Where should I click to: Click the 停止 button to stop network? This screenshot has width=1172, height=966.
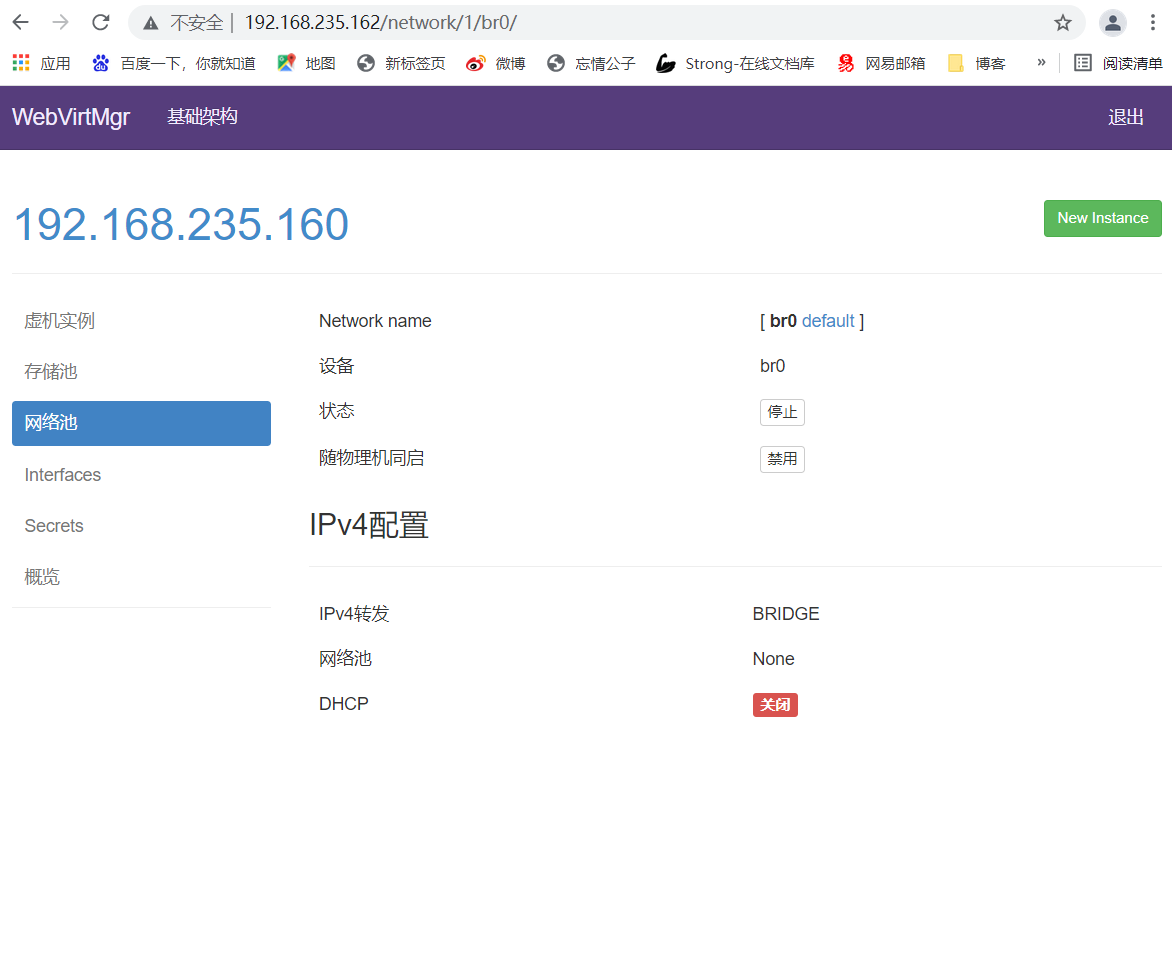(x=782, y=412)
